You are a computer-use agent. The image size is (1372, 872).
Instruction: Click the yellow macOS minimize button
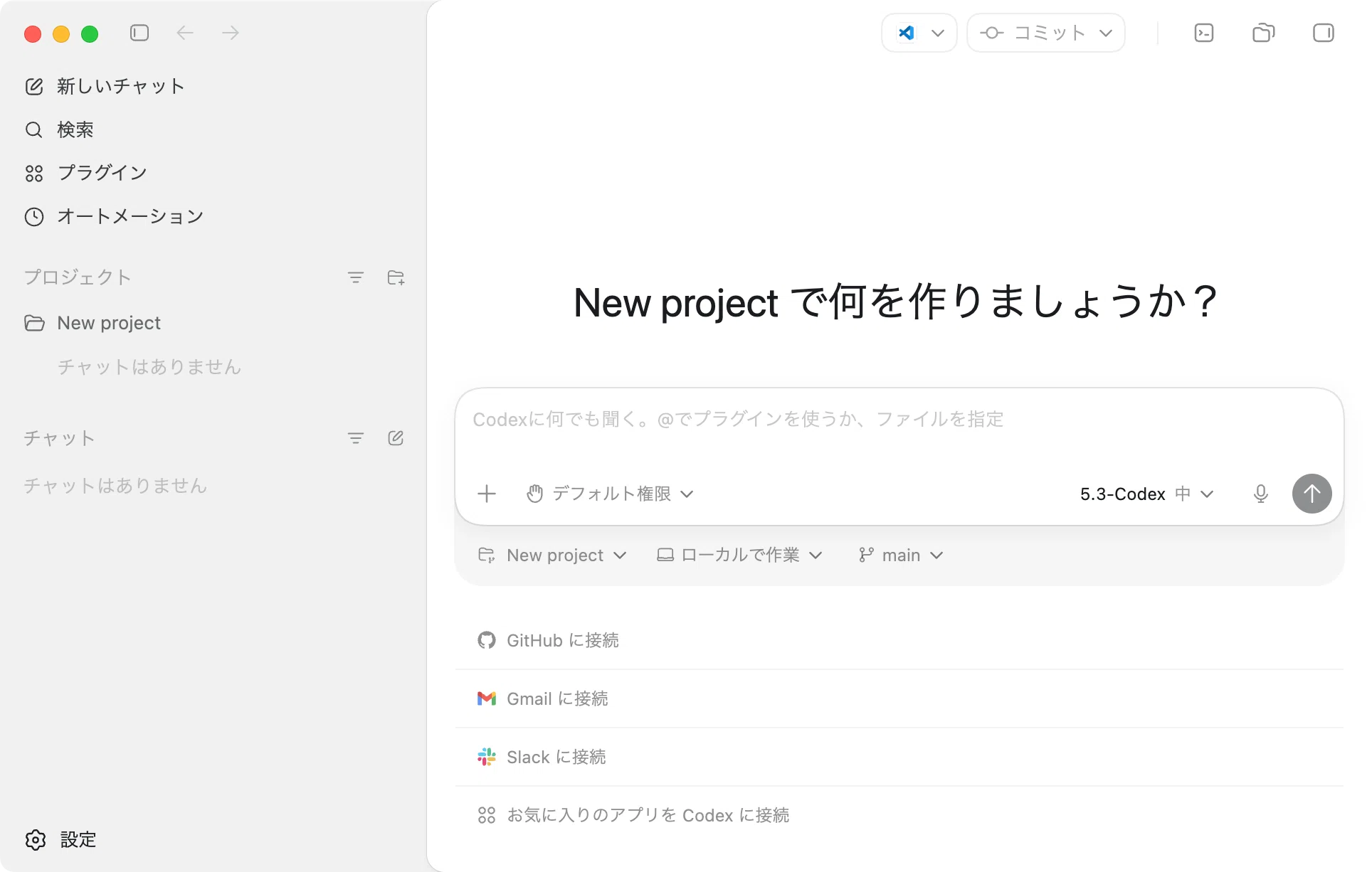(x=61, y=33)
